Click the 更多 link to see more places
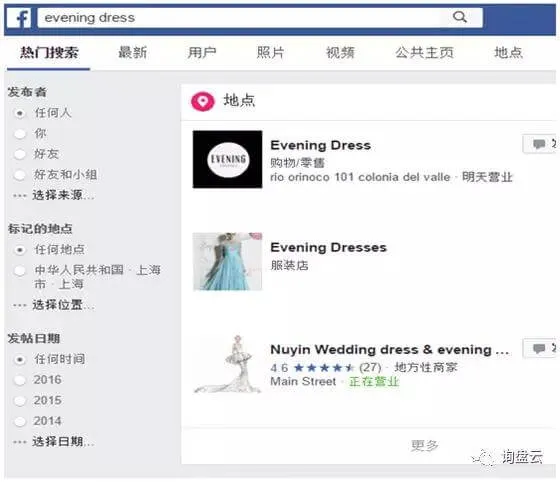Viewport: 560px width, 482px height. (424, 446)
